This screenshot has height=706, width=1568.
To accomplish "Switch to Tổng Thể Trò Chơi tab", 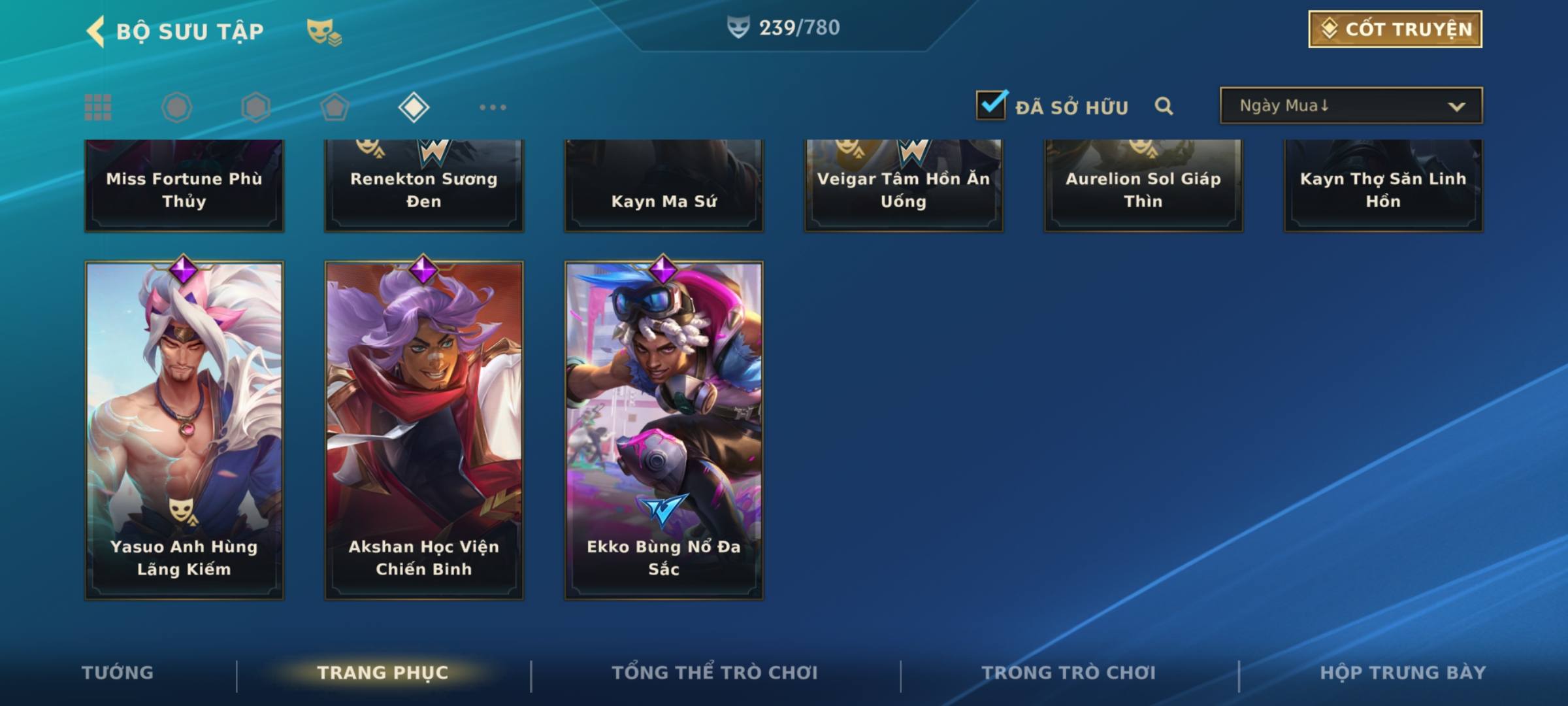I will click(715, 673).
